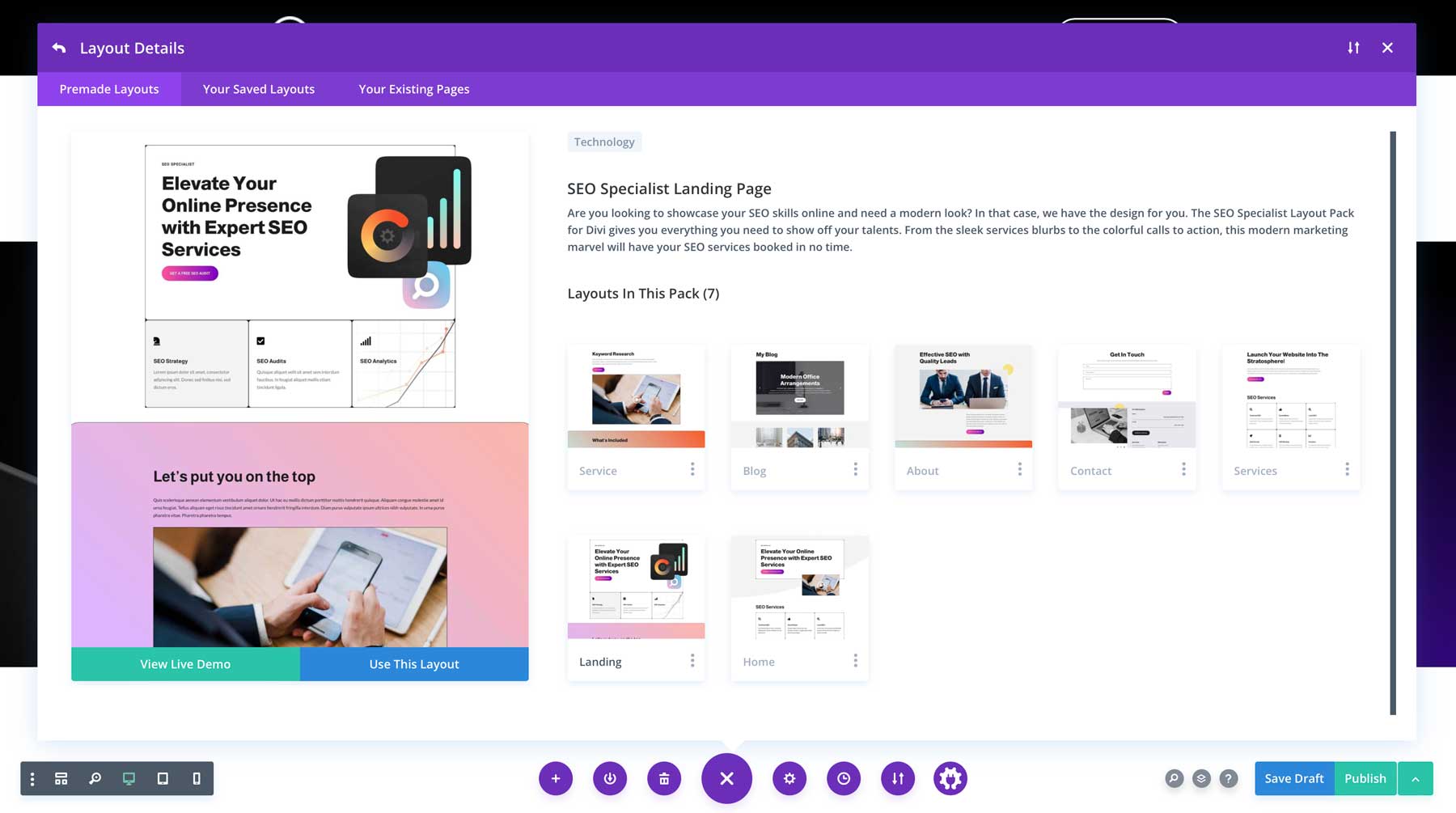
Task: Switch to tablet view mode
Action: tap(163, 778)
